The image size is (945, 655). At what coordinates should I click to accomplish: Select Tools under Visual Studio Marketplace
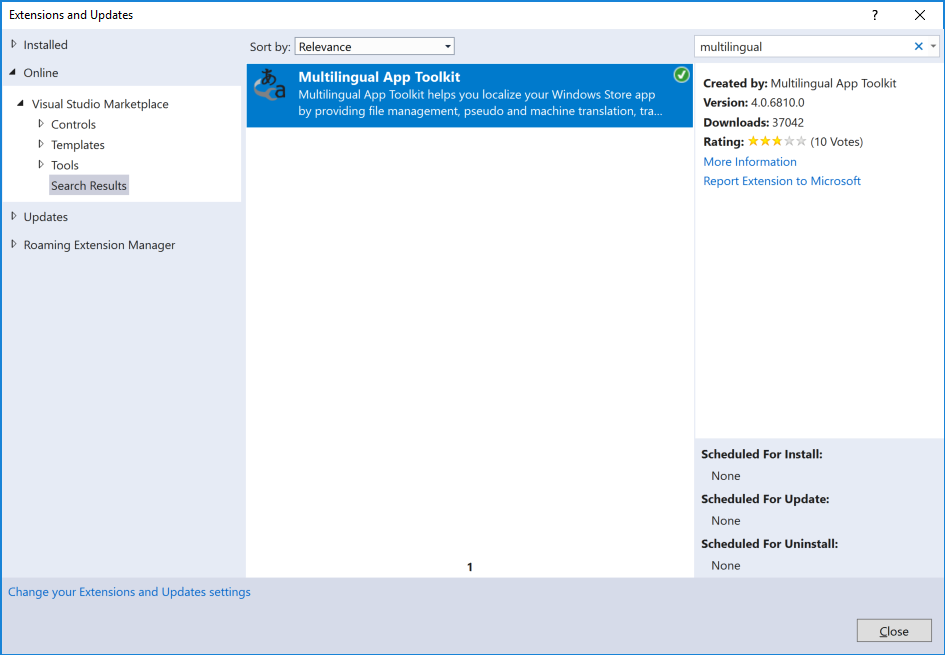coord(65,165)
